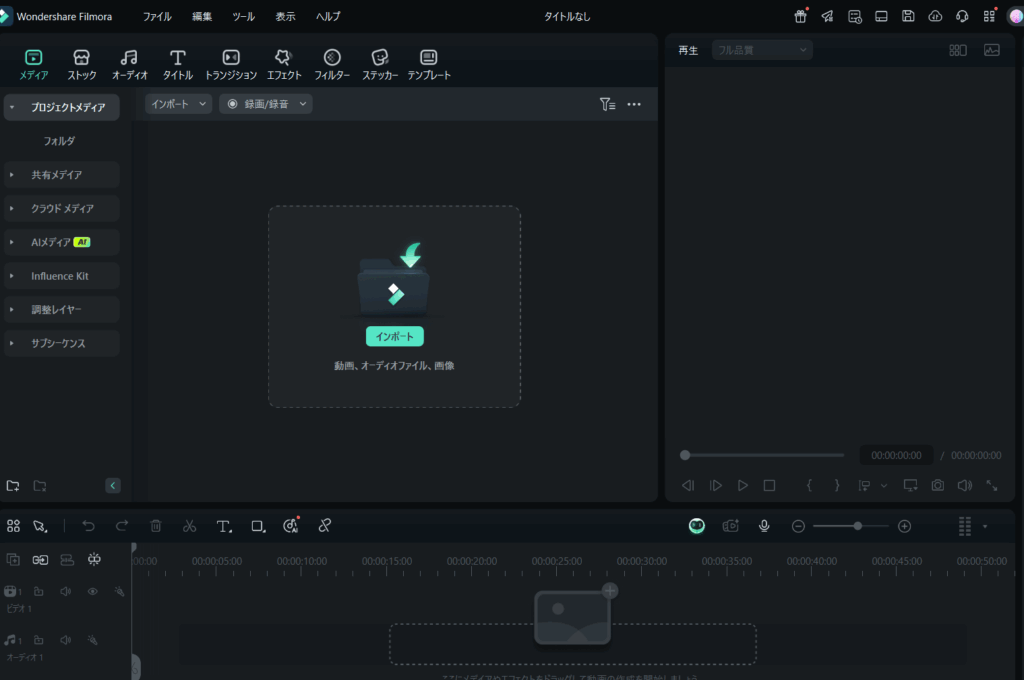This screenshot has height=680, width=1024.
Task: Click the preview playback progress slider
Action: [x=763, y=455]
